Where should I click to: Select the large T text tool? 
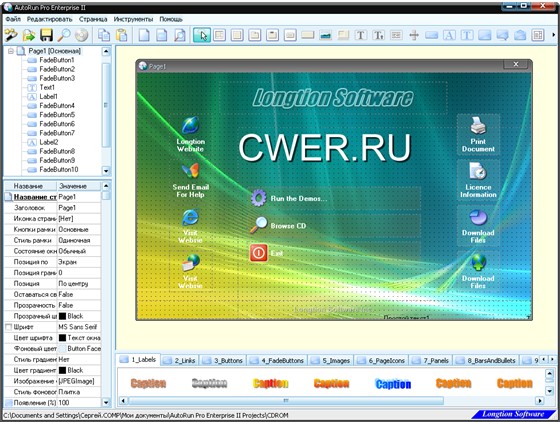pos(361,35)
